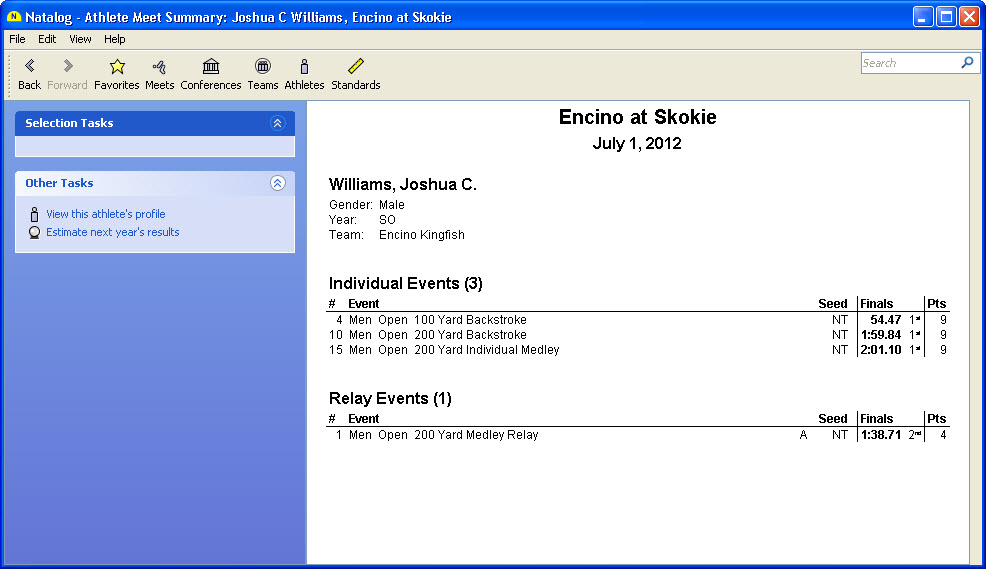Screen dimensions: 986x569
Task: Focus the Search input field
Action: (908, 63)
